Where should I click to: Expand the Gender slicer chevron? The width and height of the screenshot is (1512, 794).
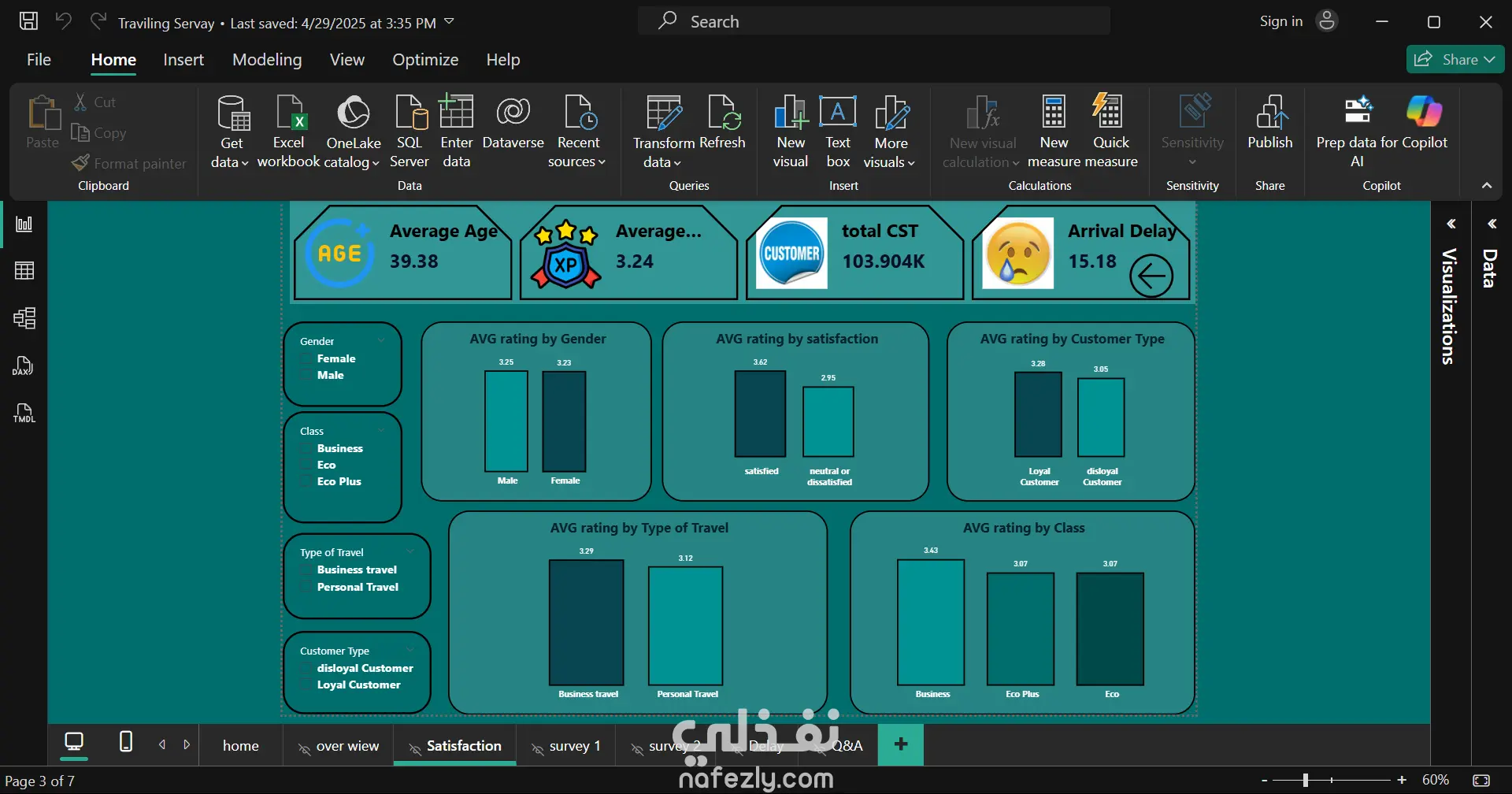tap(381, 341)
